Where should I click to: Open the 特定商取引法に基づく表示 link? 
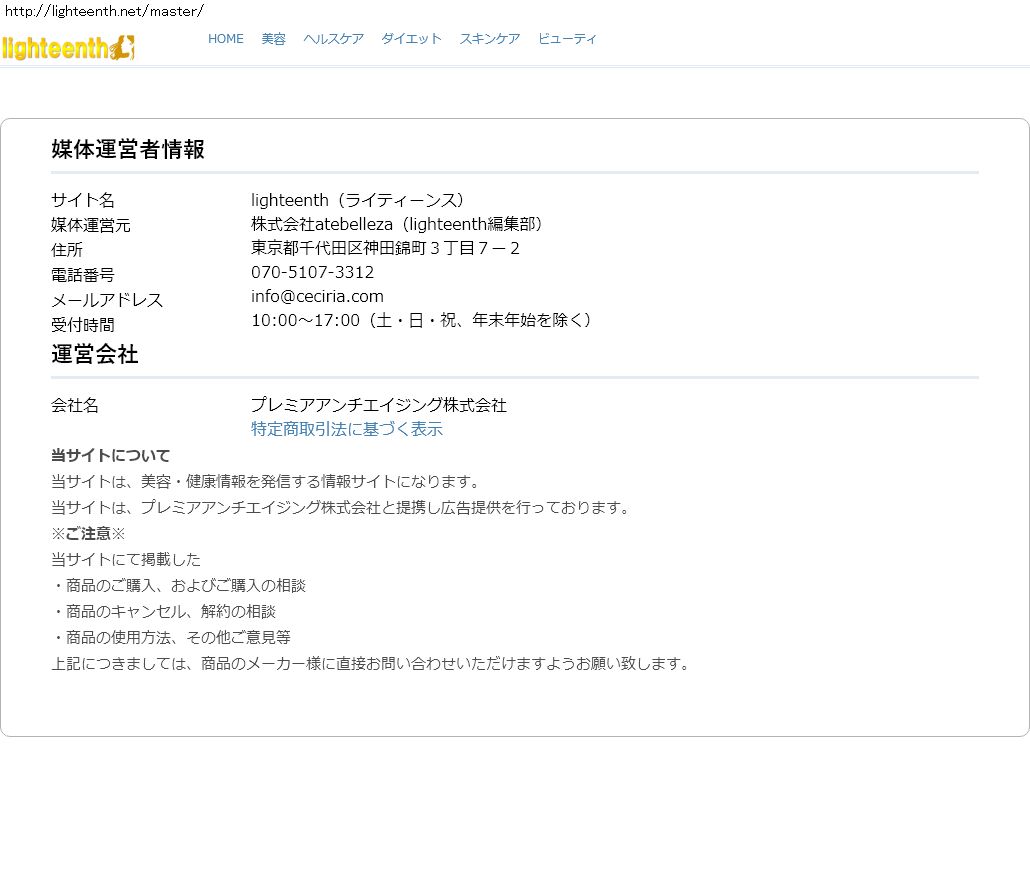346,429
